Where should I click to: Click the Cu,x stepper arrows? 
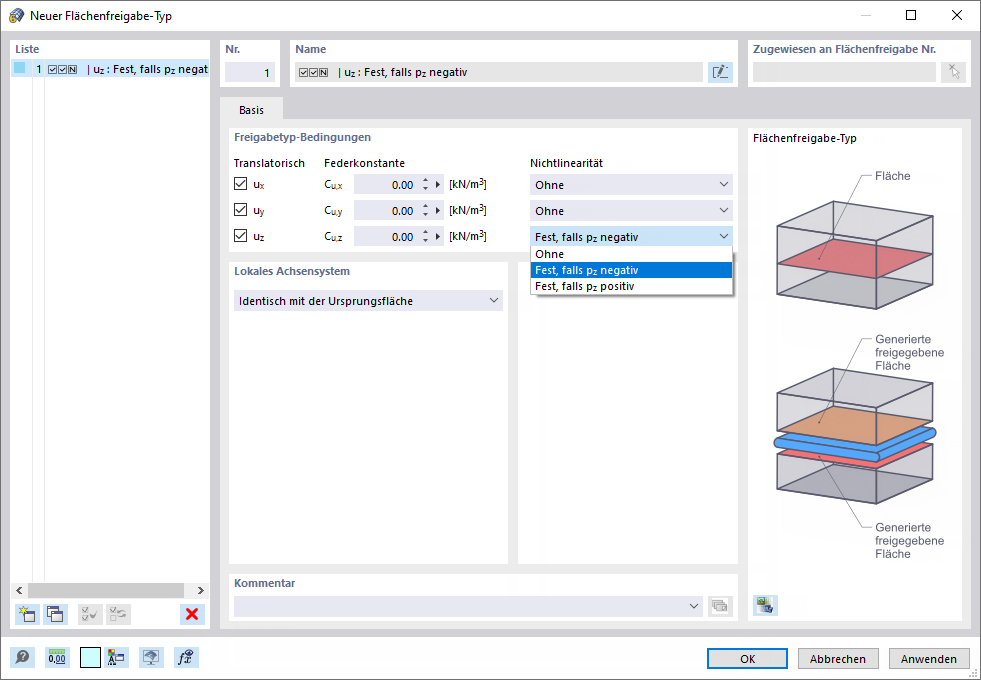[x=425, y=185]
